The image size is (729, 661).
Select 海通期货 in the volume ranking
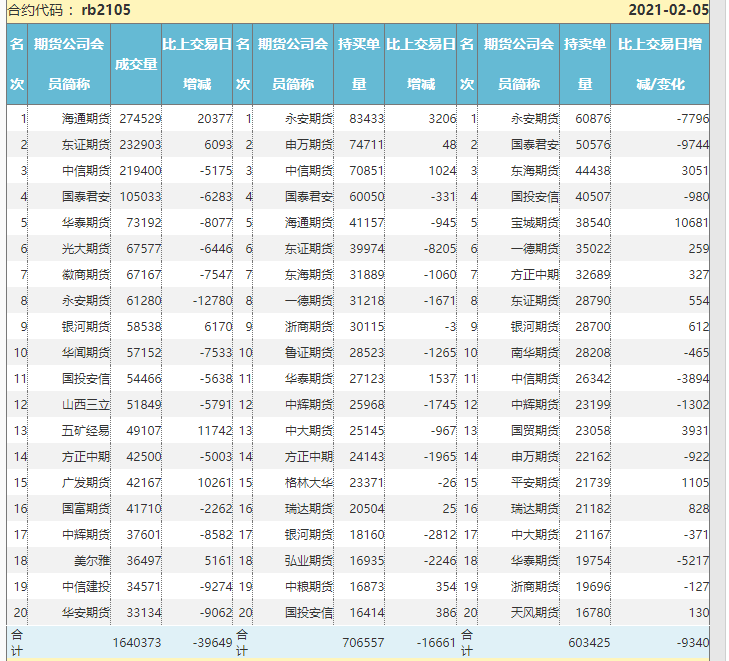[86, 119]
